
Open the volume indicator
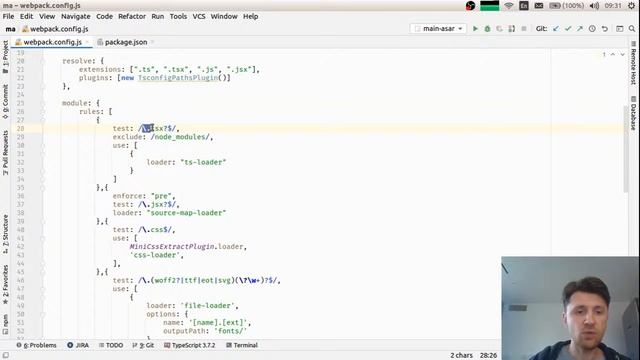(594, 5)
